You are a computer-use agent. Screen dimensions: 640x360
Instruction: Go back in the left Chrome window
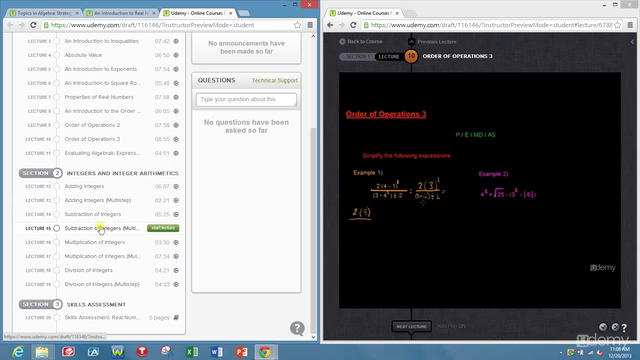point(10,25)
